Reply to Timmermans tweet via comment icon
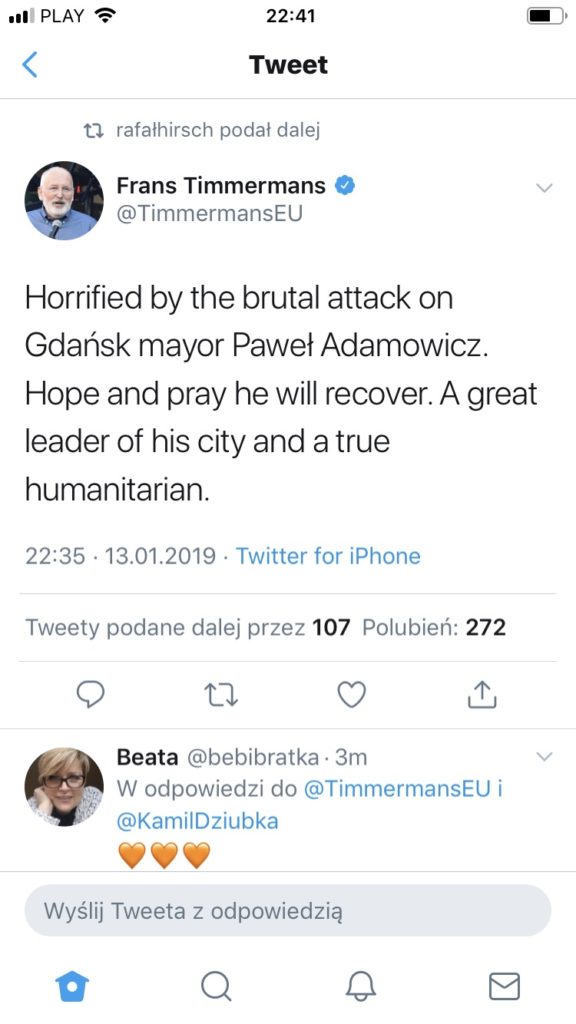Image resolution: width=576 pixels, height=1024 pixels. pos(91,696)
